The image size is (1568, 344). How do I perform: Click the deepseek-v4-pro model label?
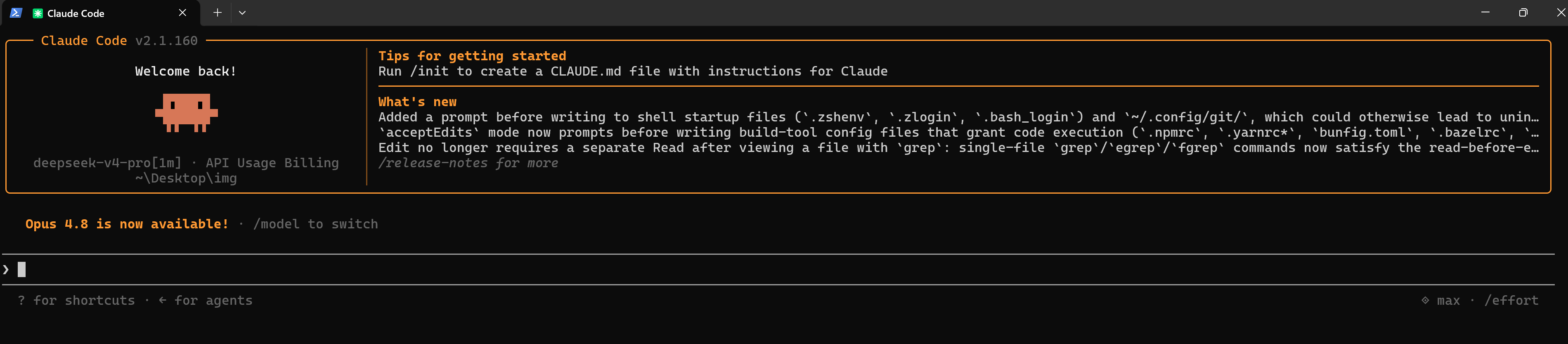click(107, 163)
